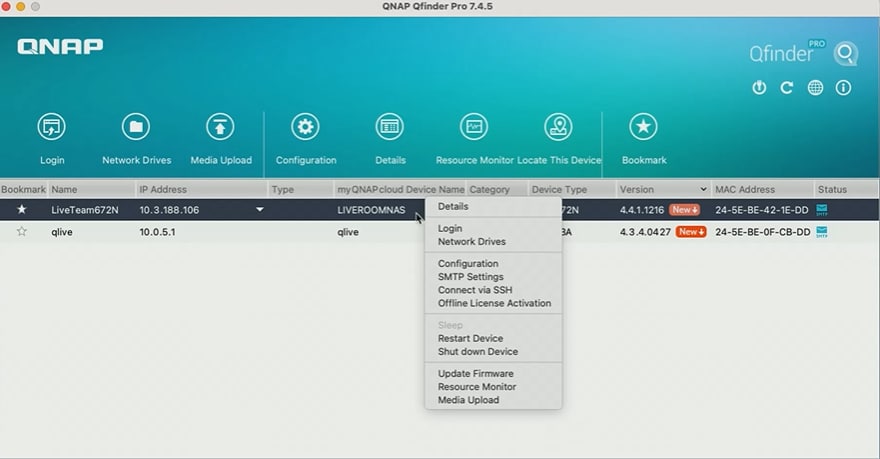Click the Type column header
Viewport: 880px width, 459px height.
pyautogui.click(x=301, y=189)
